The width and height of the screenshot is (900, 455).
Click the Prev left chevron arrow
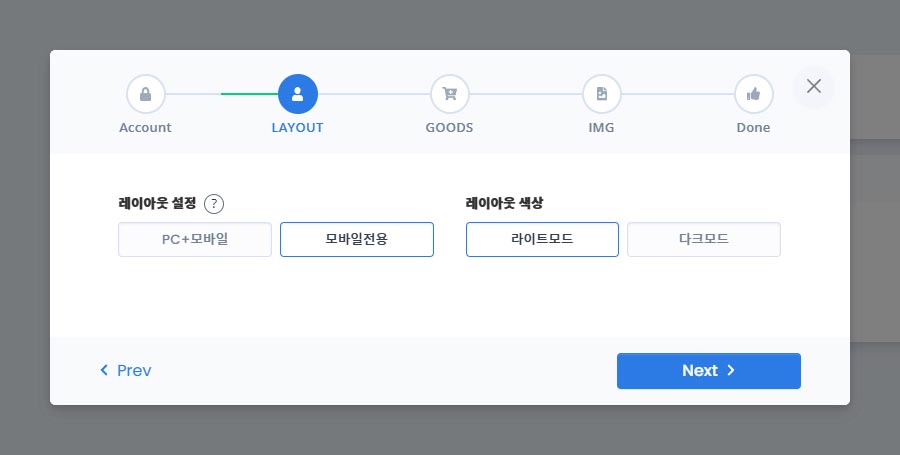pyautogui.click(x=104, y=371)
